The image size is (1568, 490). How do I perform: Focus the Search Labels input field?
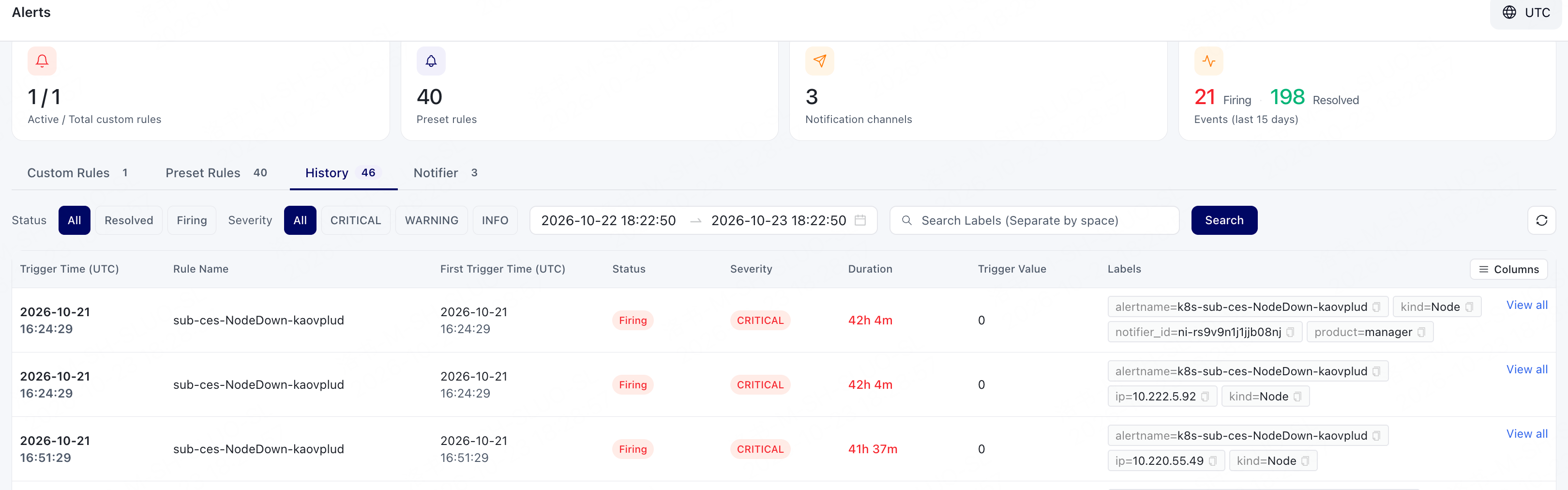coord(1034,220)
